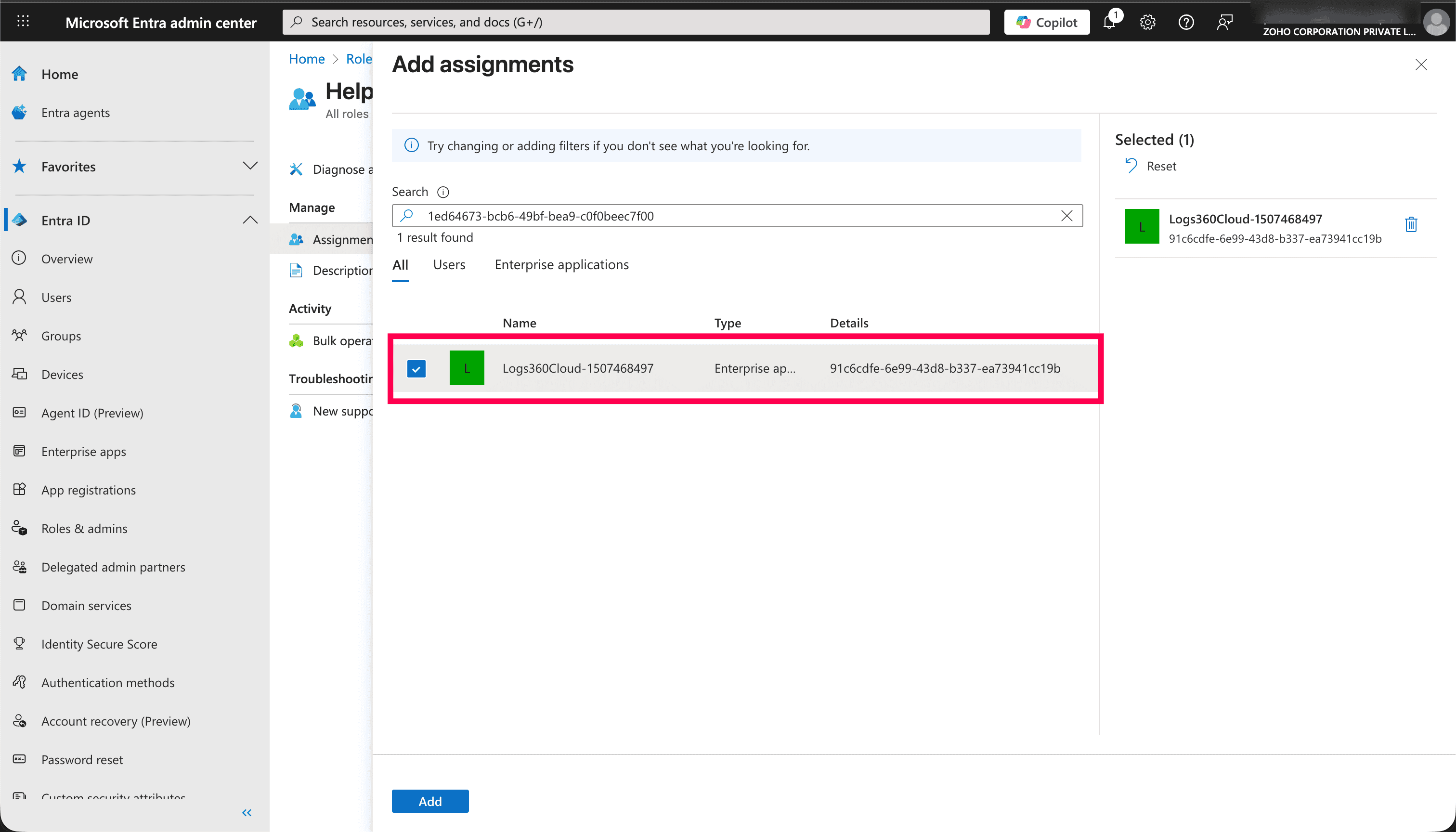The height and width of the screenshot is (832, 1456).
Task: Open Entra agents in sidebar
Action: 76,112
